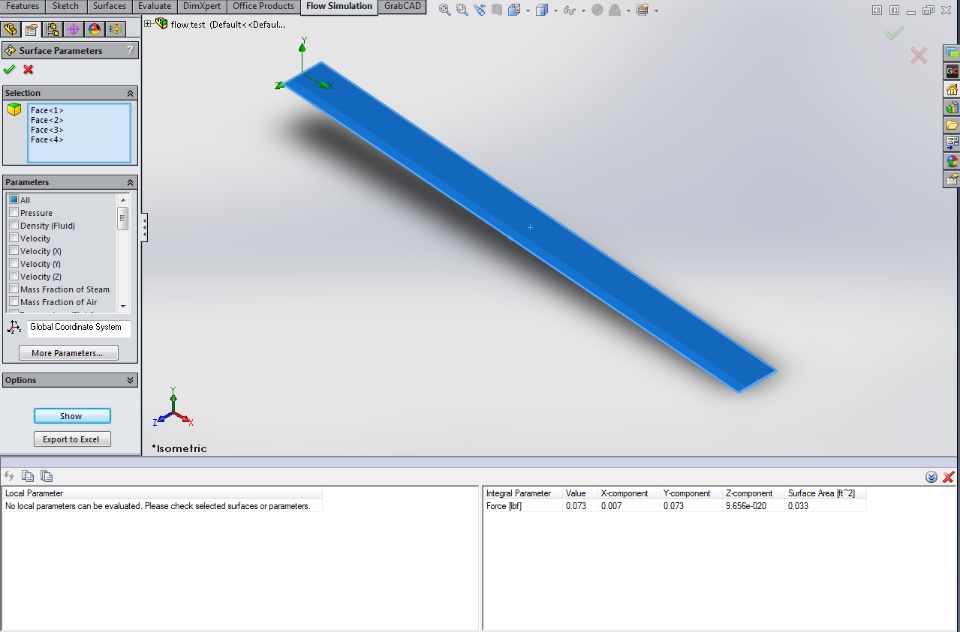Enable the Velocity (X) checkbox

click(x=13, y=250)
